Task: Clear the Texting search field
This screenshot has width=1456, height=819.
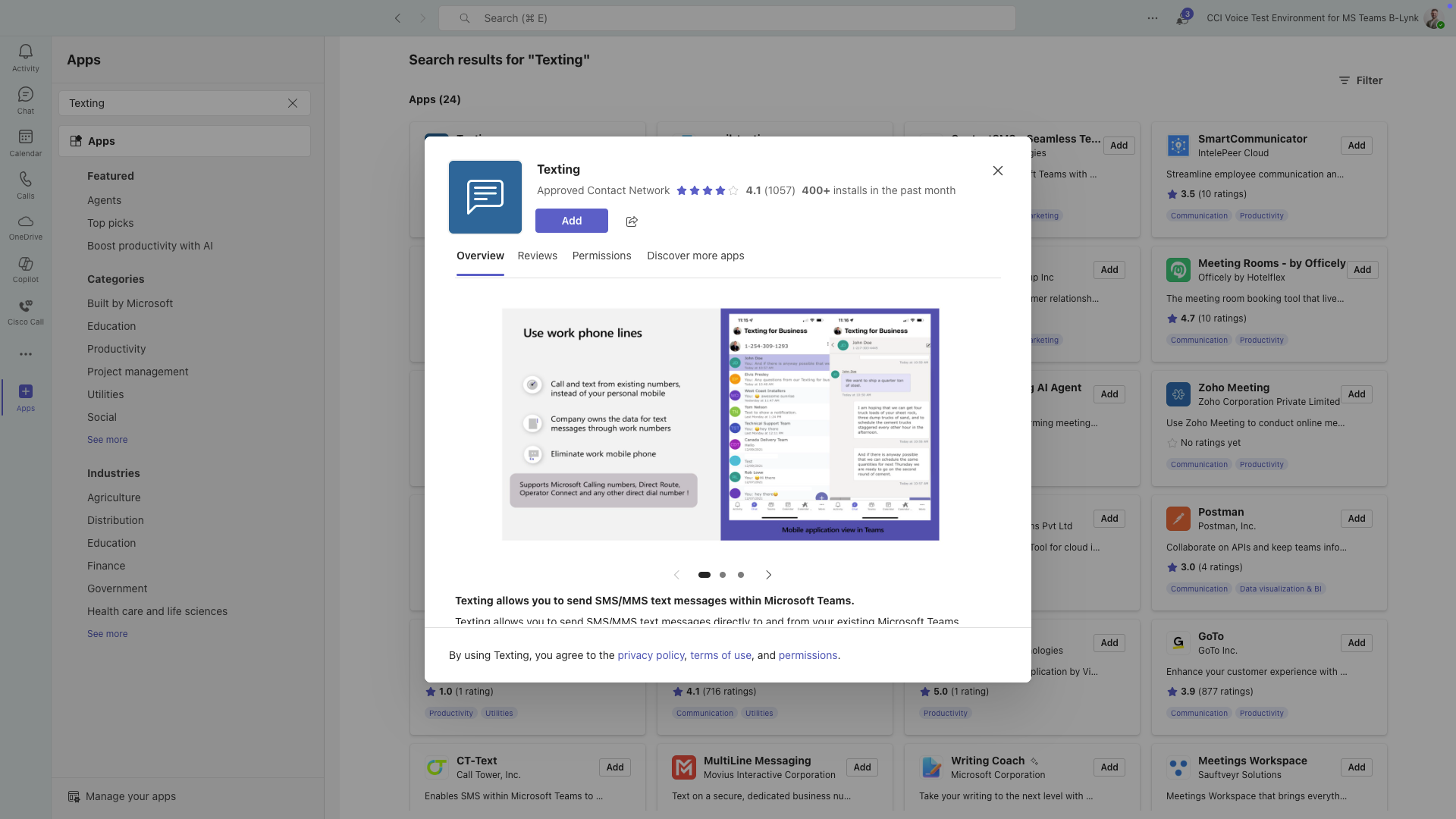Action: click(x=293, y=103)
